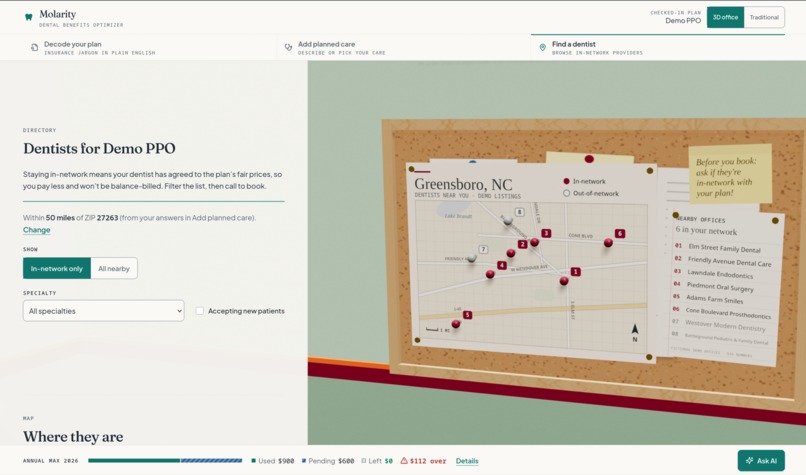Click the Left $0 amount
Screen dimensions: 806x475
[x=389, y=461]
